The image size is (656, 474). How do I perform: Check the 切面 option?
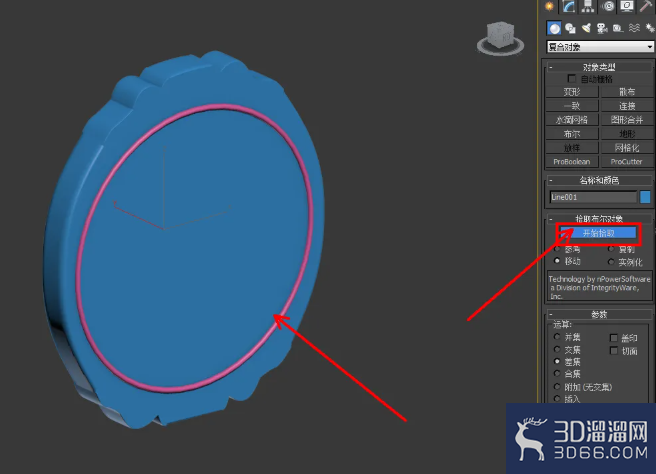pyautogui.click(x=614, y=351)
